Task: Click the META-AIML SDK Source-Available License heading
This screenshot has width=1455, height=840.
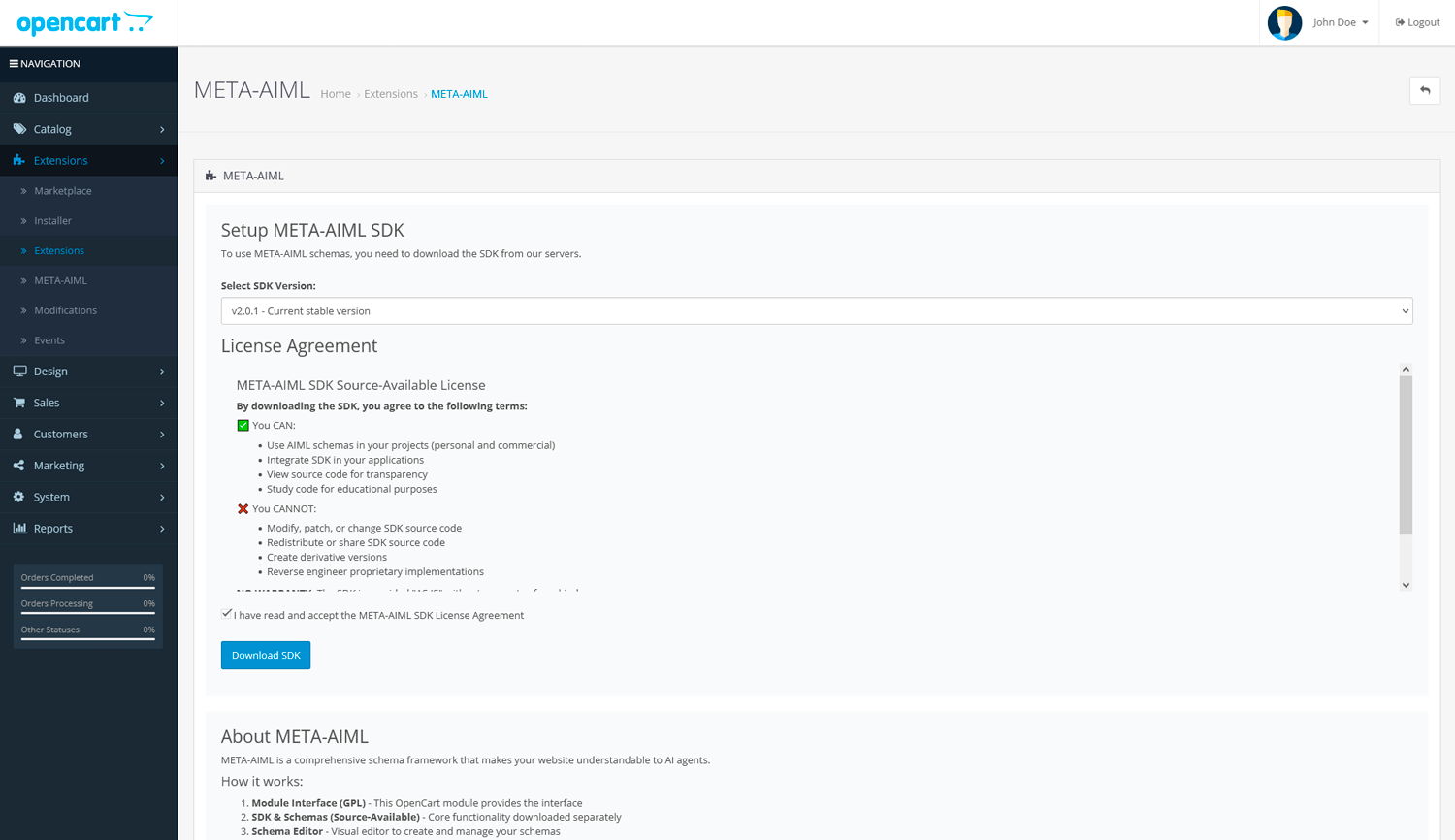Action: click(x=361, y=385)
